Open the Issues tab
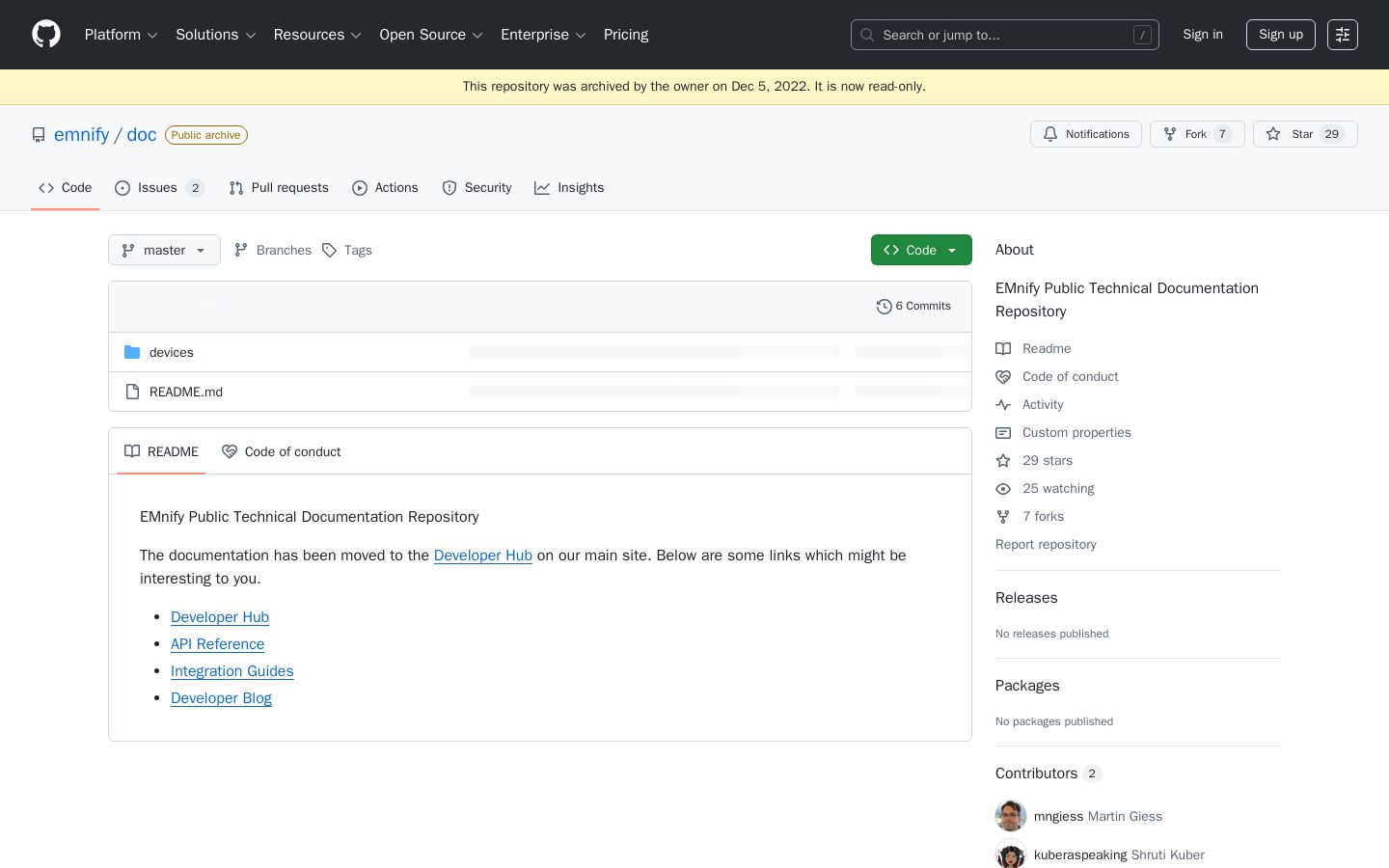 (x=159, y=188)
